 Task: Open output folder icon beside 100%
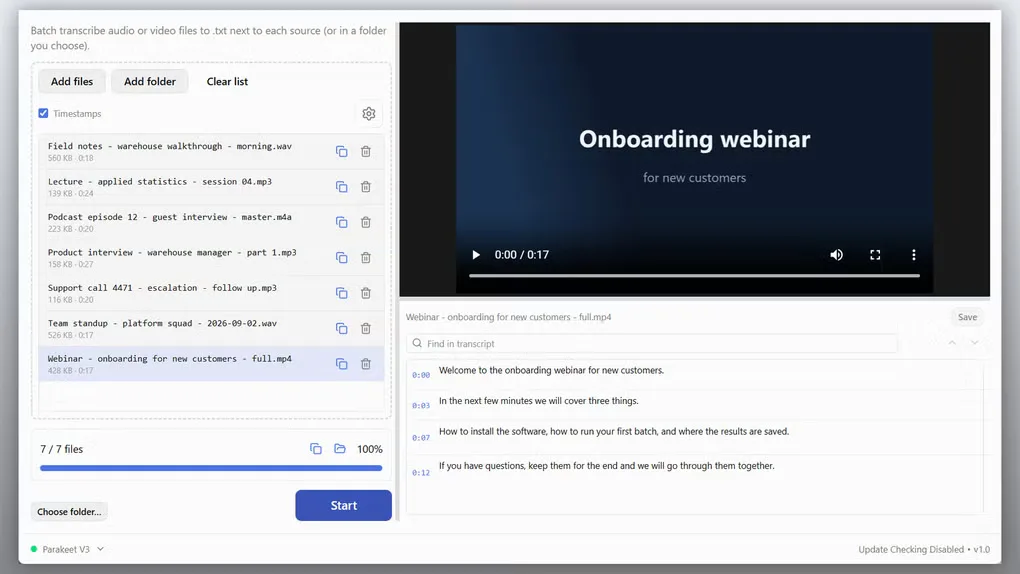click(340, 449)
